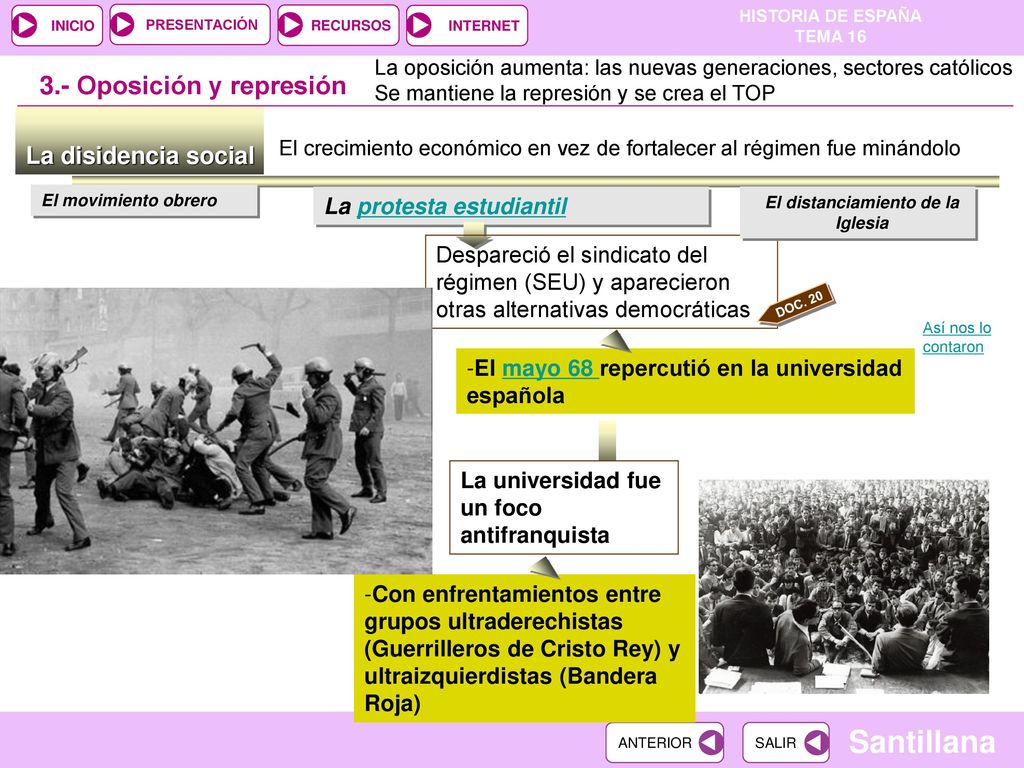
Task: Follow the 'protesta estudiantil' link
Action: (462, 206)
